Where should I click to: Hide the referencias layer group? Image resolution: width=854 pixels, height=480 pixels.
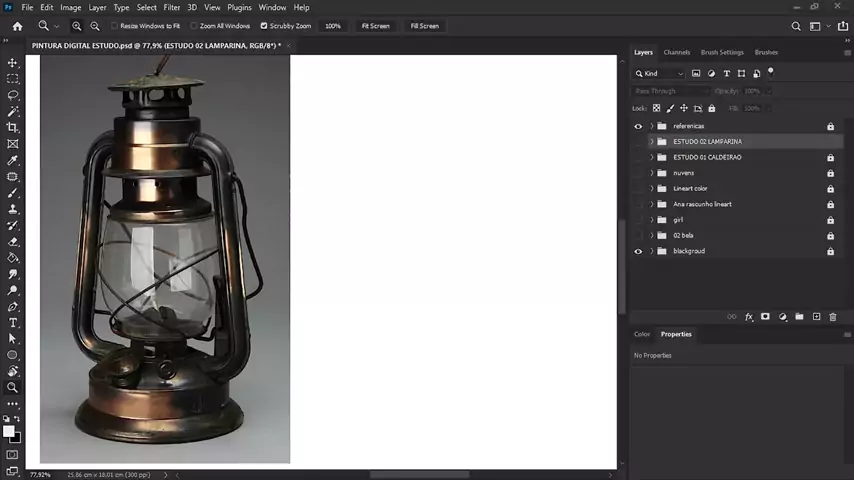pyautogui.click(x=638, y=126)
